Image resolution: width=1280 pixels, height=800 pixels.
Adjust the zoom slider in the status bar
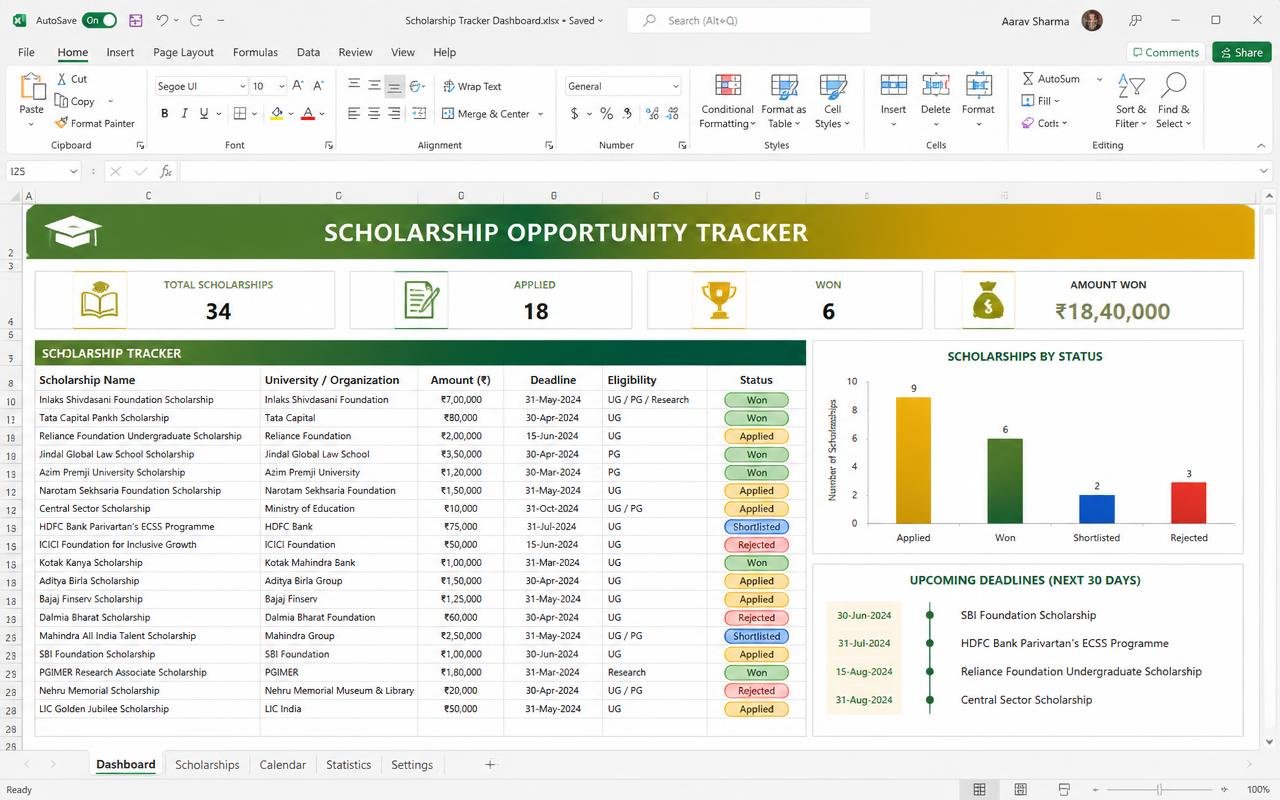pos(1158,790)
